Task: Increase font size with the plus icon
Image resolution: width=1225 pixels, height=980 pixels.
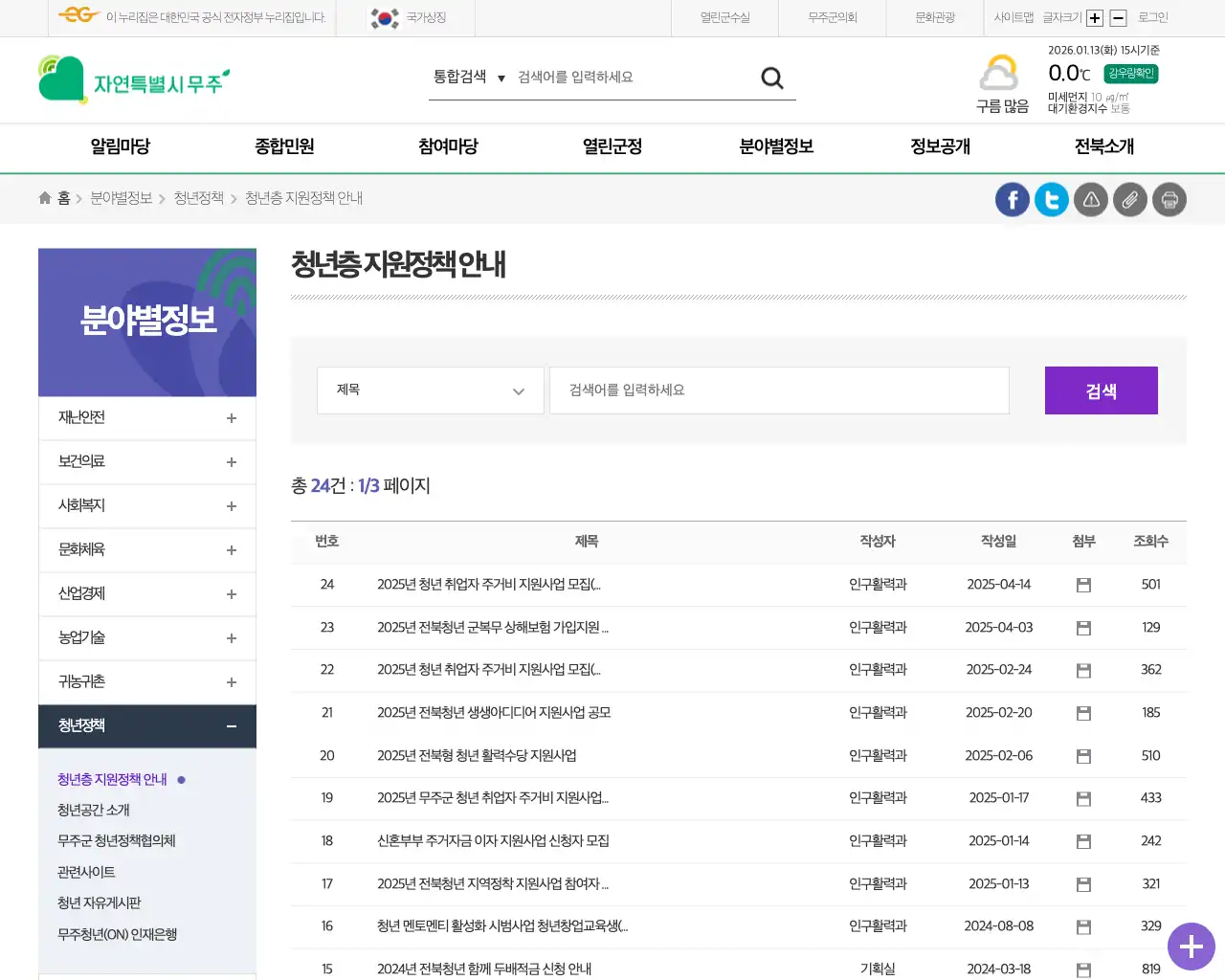Action: tap(1094, 17)
